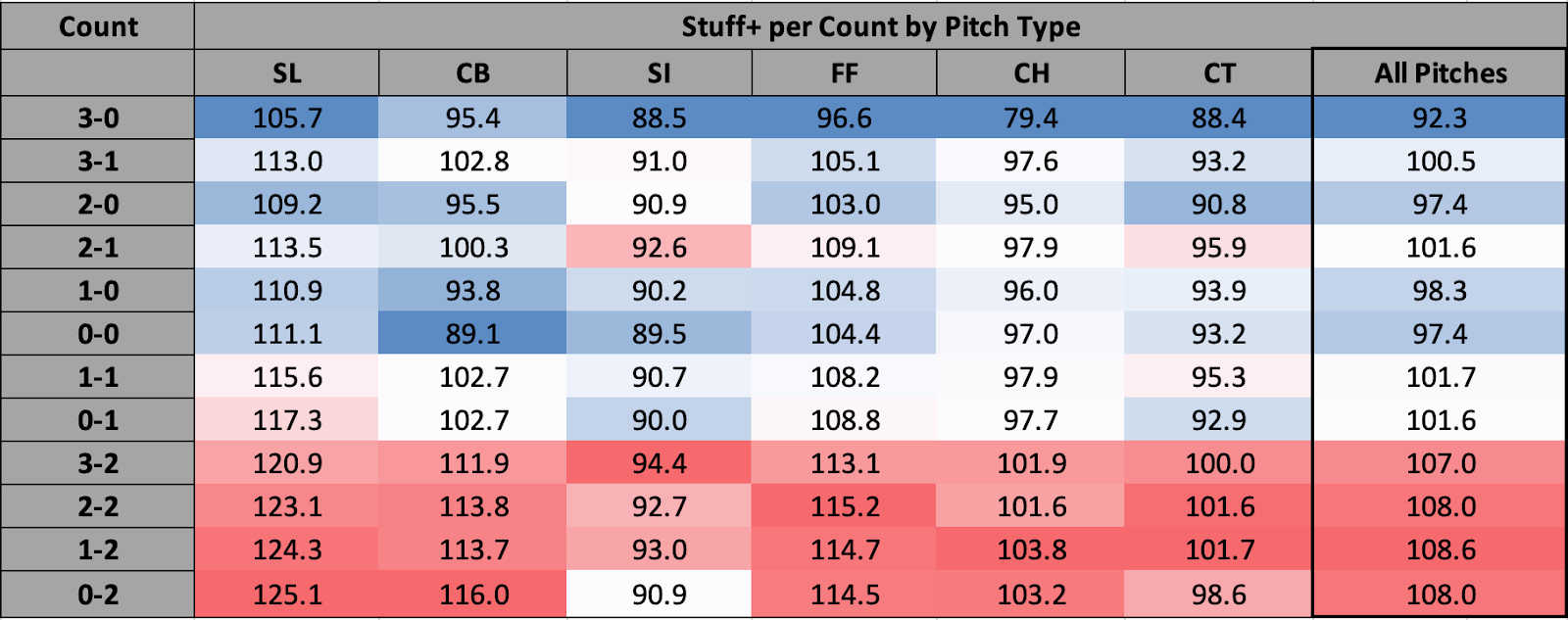
Task: Select the All Pitches 108.6 cell
Action: pos(1440,549)
